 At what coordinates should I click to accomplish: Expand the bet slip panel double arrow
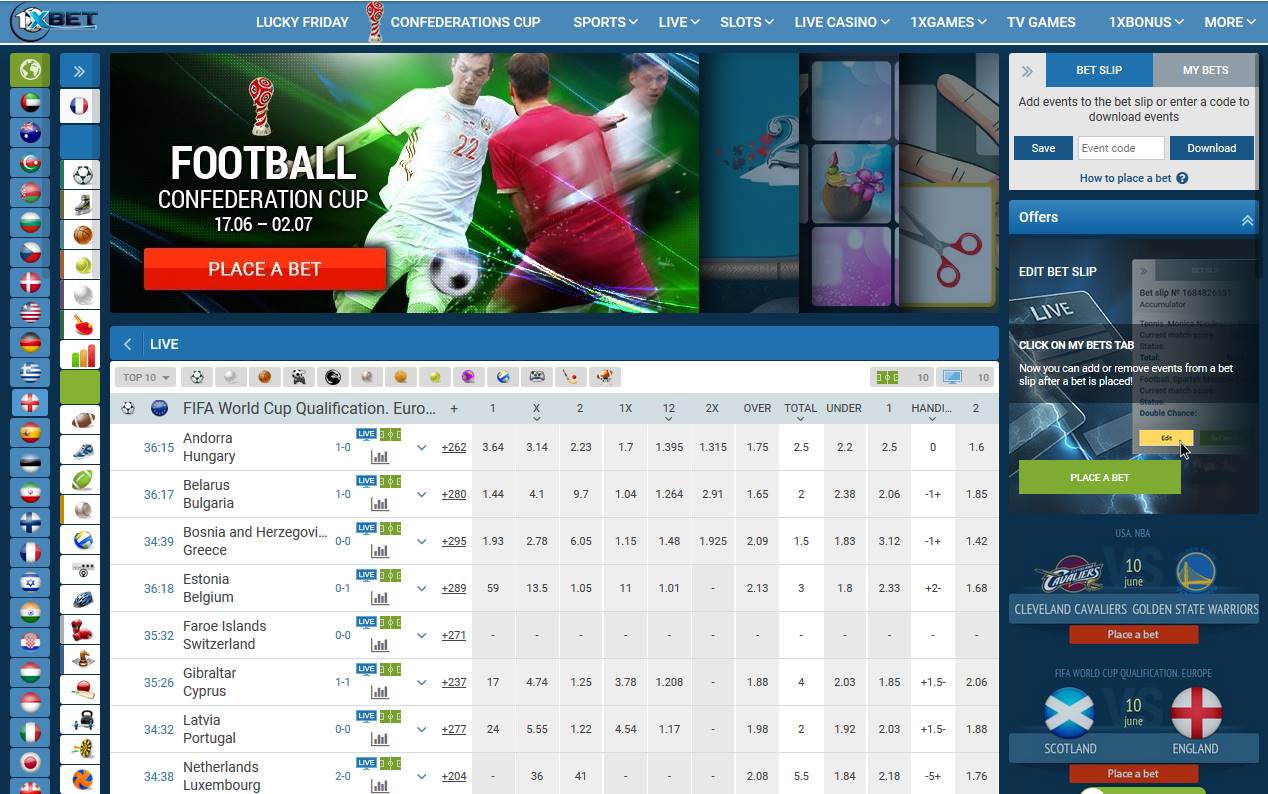point(1027,71)
